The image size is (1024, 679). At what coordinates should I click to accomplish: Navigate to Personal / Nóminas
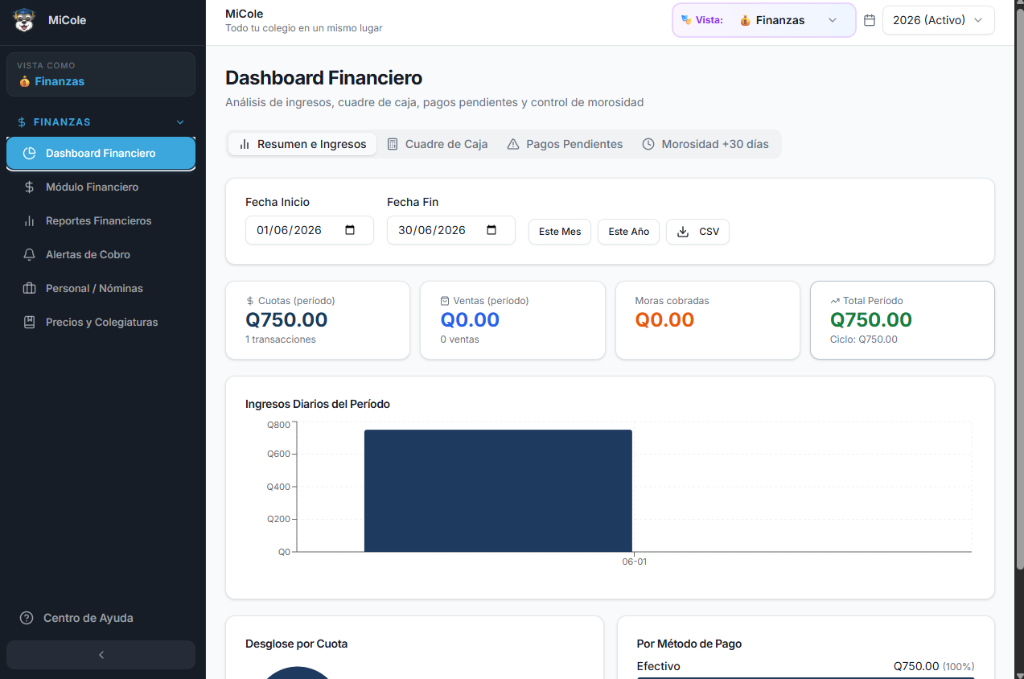[101, 289]
